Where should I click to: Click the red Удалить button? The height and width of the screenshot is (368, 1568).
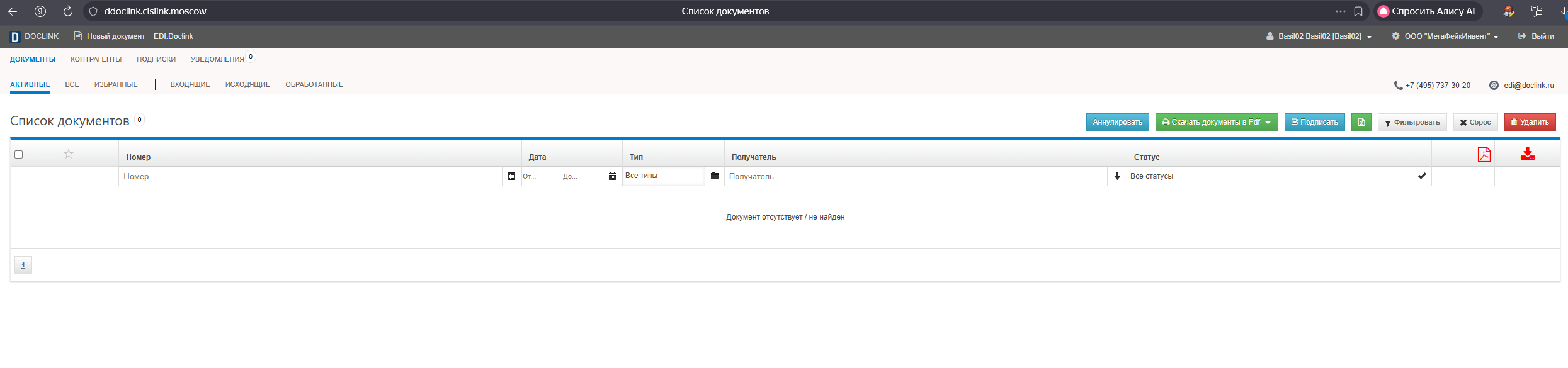(x=1530, y=122)
